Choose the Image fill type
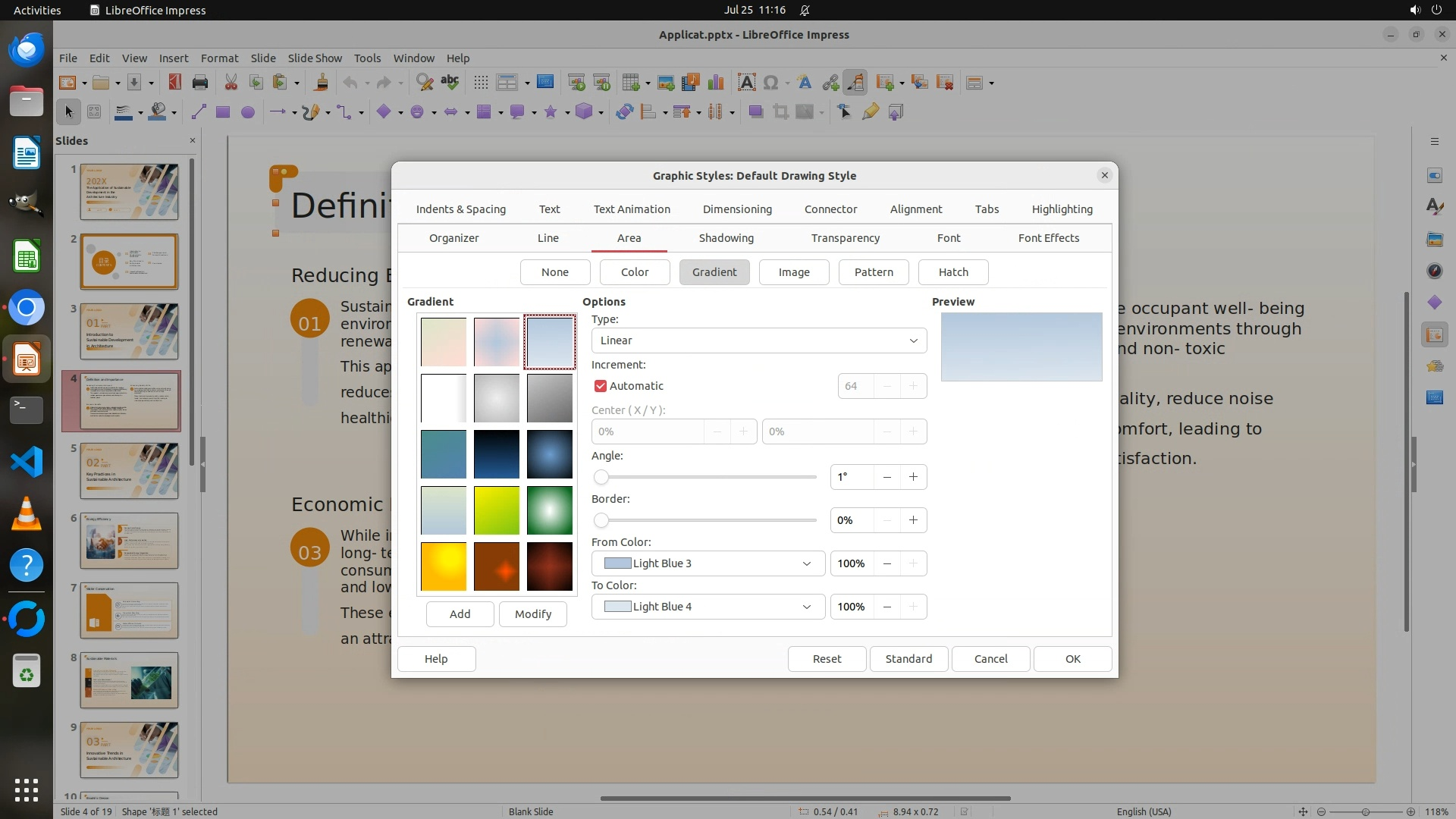The image size is (1456, 819). [793, 272]
